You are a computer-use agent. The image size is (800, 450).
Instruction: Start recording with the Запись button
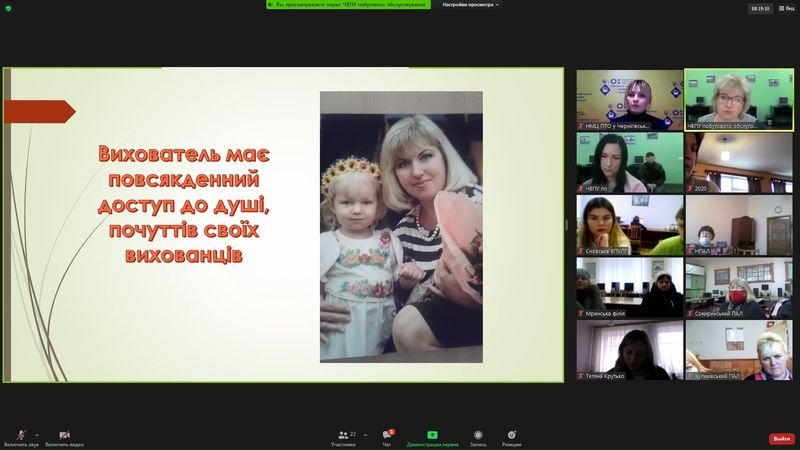(x=478, y=436)
